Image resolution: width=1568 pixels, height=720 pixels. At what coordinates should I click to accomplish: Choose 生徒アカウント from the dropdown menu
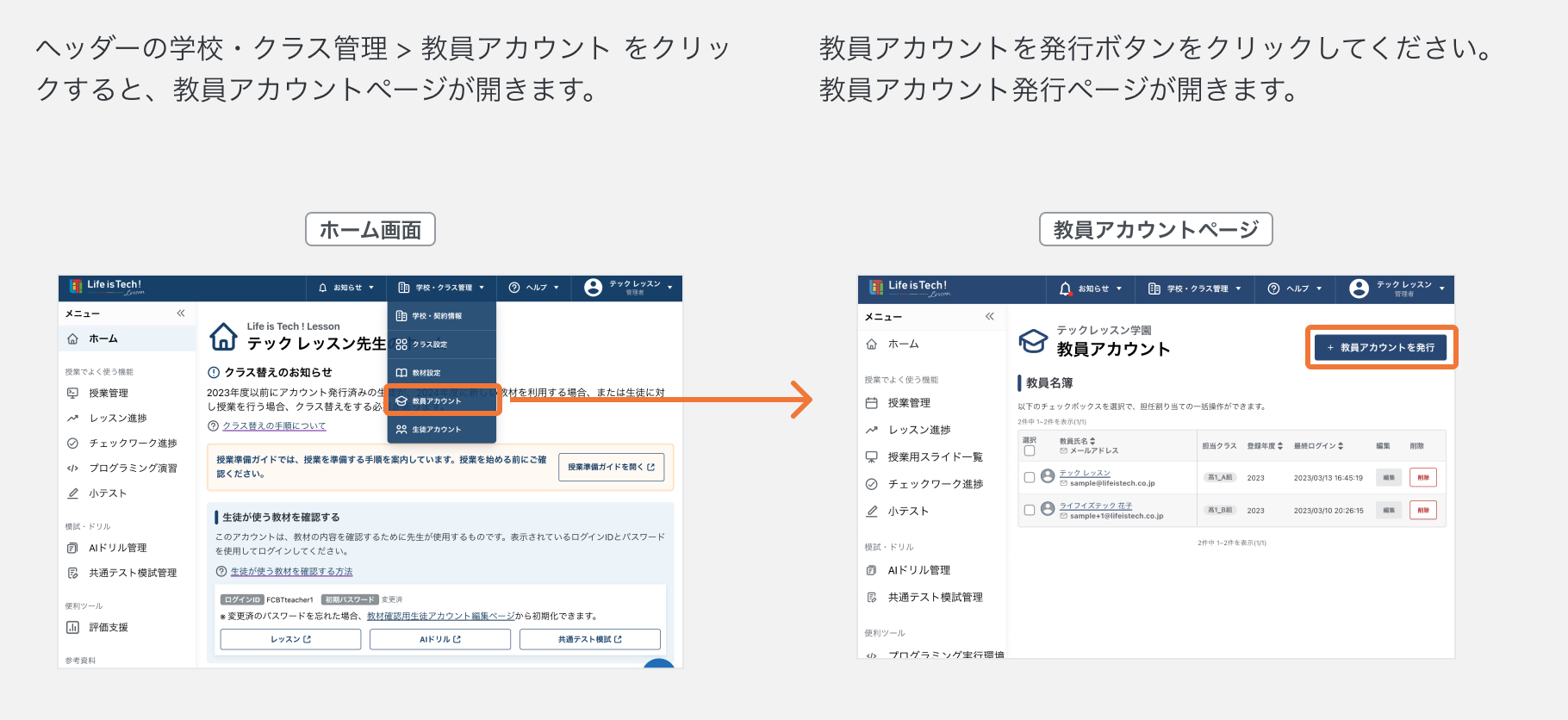442,430
